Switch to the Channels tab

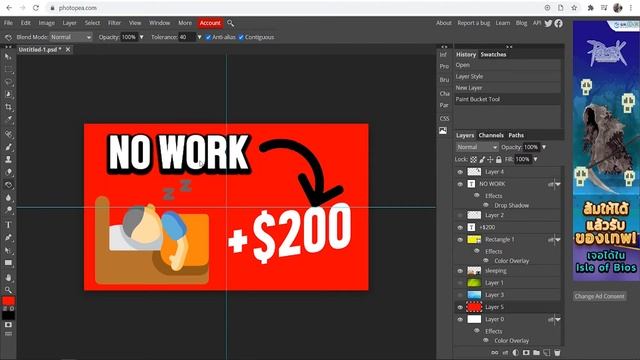pyautogui.click(x=491, y=135)
